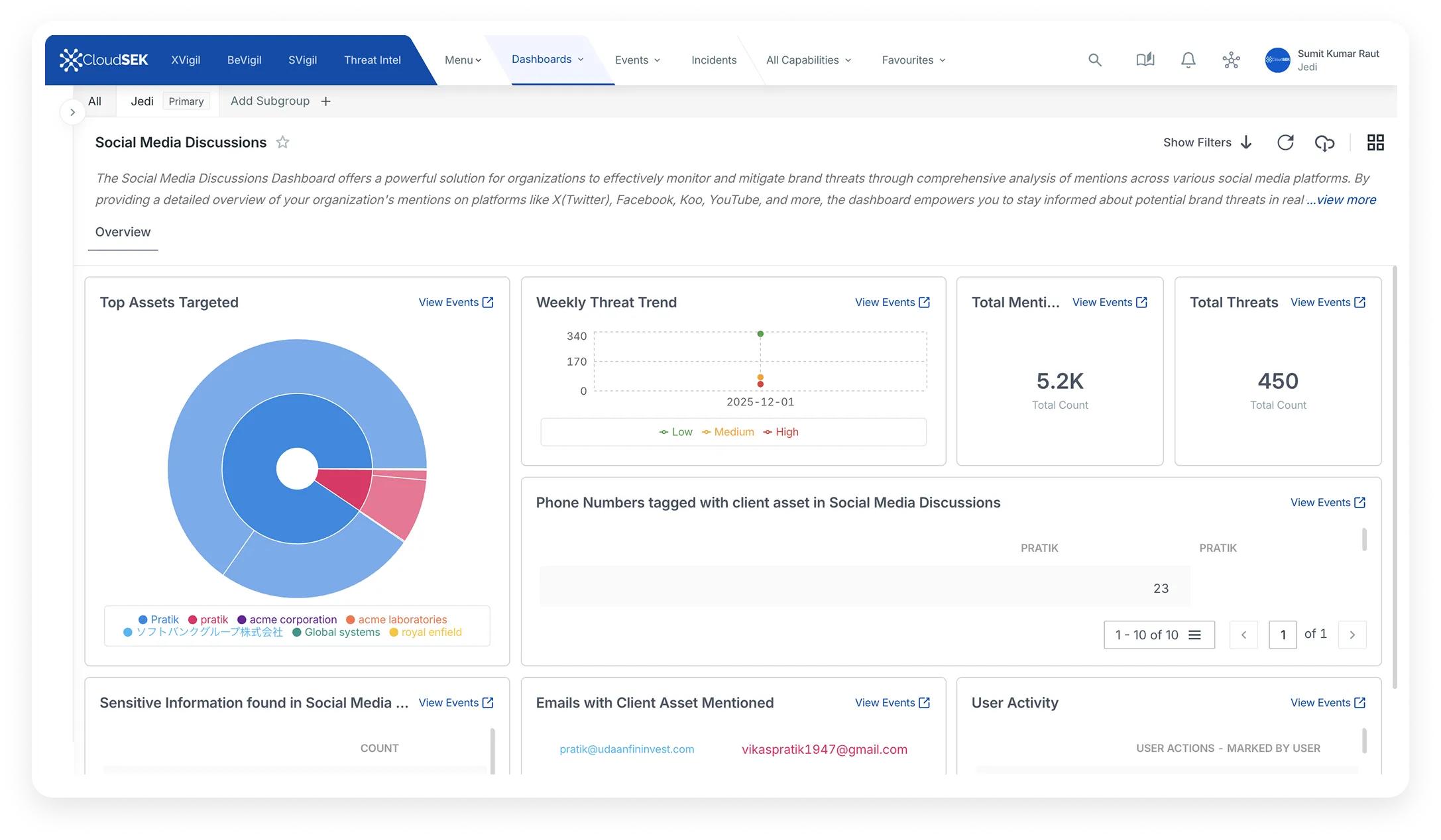Check notifications via the bell icon
The height and width of the screenshot is (840, 1441).
point(1188,60)
